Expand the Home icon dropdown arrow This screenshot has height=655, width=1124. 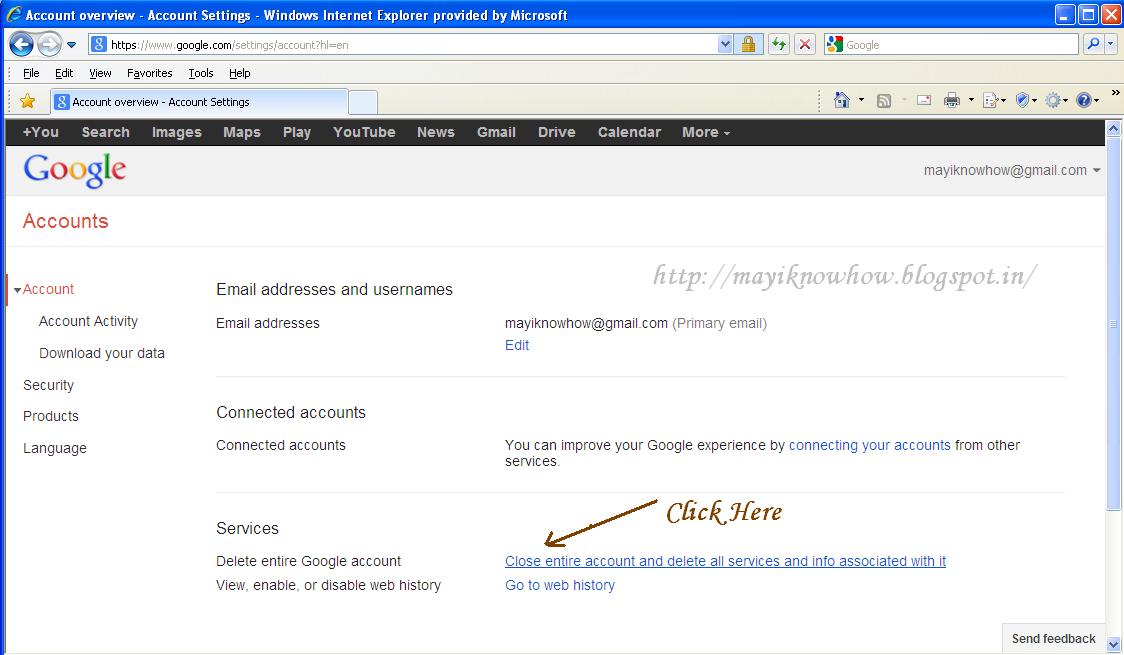pos(861,100)
